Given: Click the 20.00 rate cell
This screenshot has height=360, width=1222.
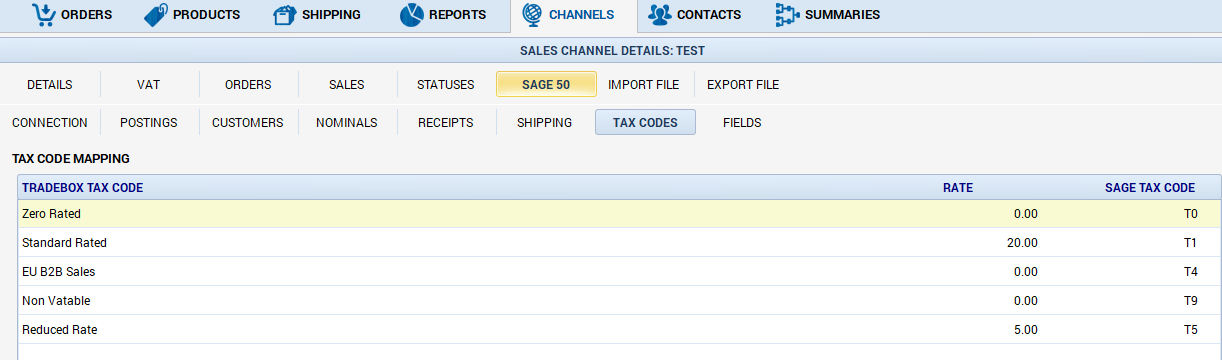Looking at the screenshot, I should click(1023, 243).
